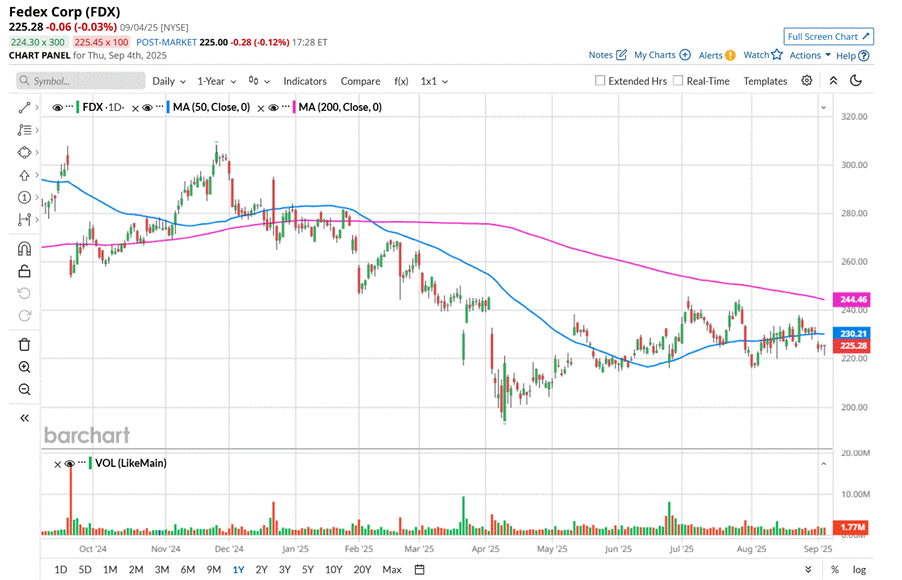Expand the bottom double-chevron panel
The width and height of the screenshot is (902, 580).
click(x=808, y=570)
